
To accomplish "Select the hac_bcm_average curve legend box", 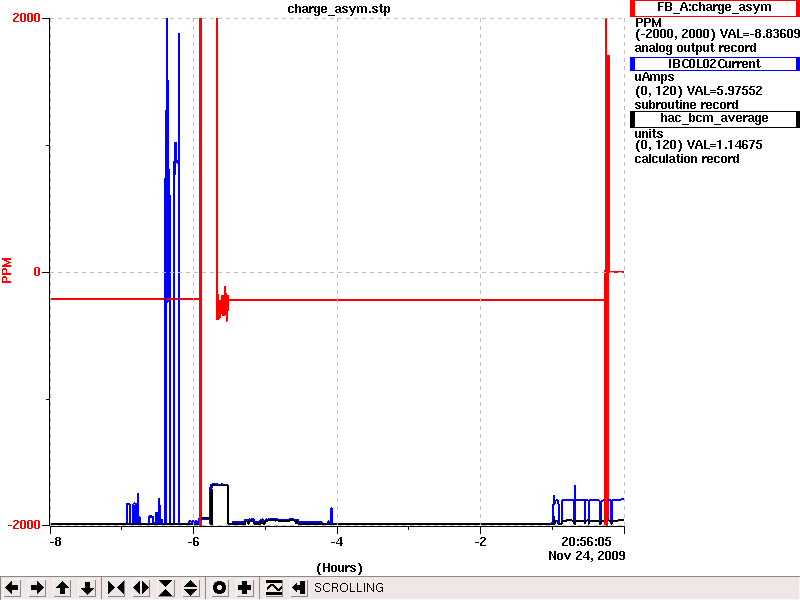I will coord(715,118).
